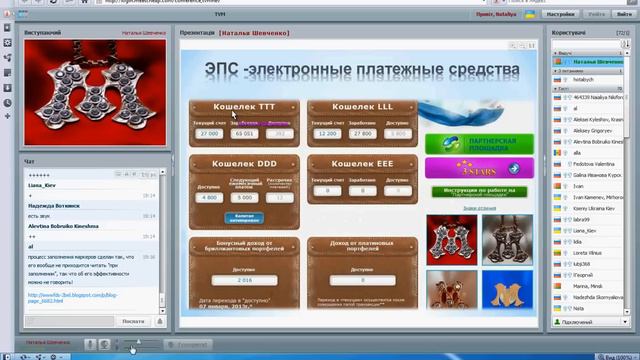Select user Ivan in users list
The width and height of the screenshot is (640, 360).
[588, 186]
